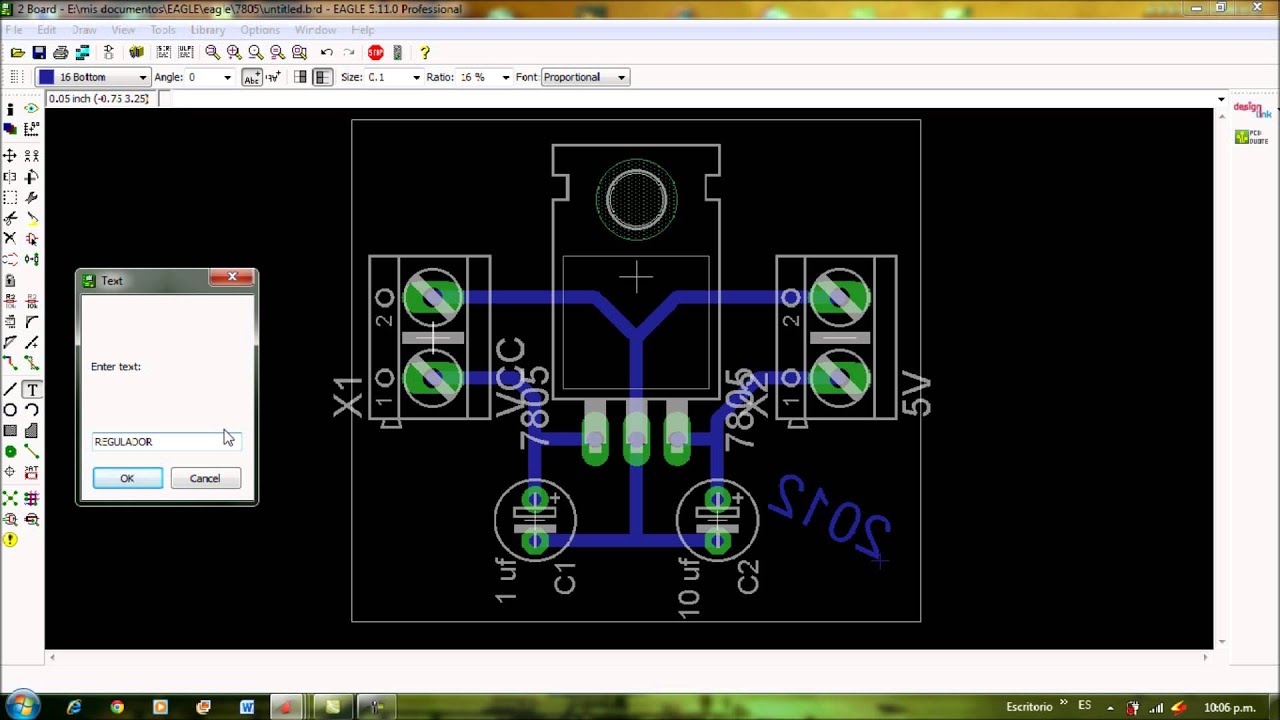Screen dimensions: 1280x720
Task: Click the traffic light Go icon
Action: (x=398, y=52)
